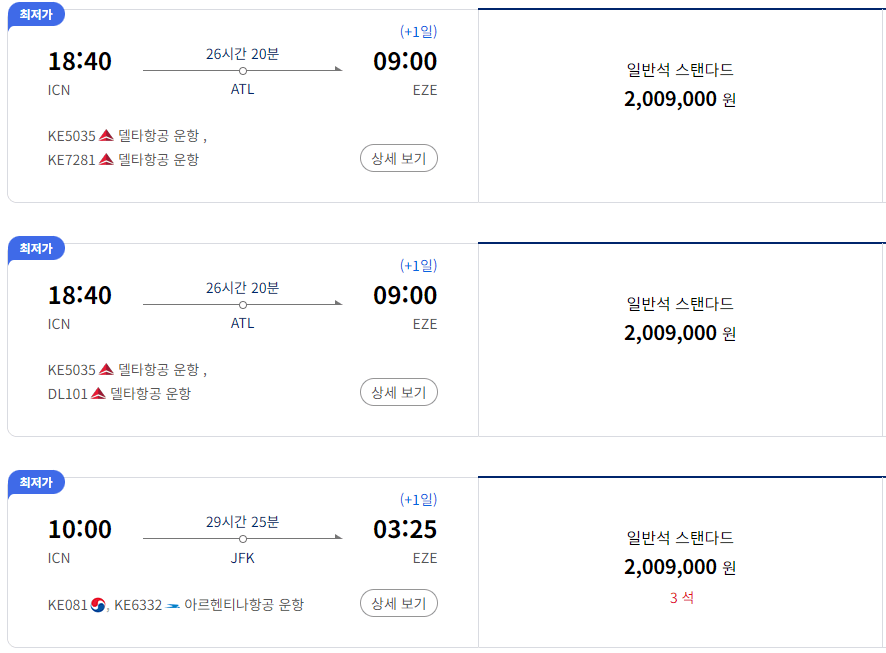Click the EZE arrival code at 03:25
This screenshot has width=886, height=653.
click(x=425, y=558)
